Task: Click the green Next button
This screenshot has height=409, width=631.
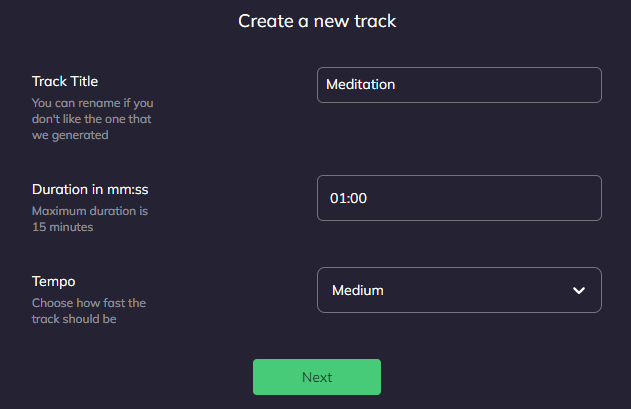Action: [316, 377]
